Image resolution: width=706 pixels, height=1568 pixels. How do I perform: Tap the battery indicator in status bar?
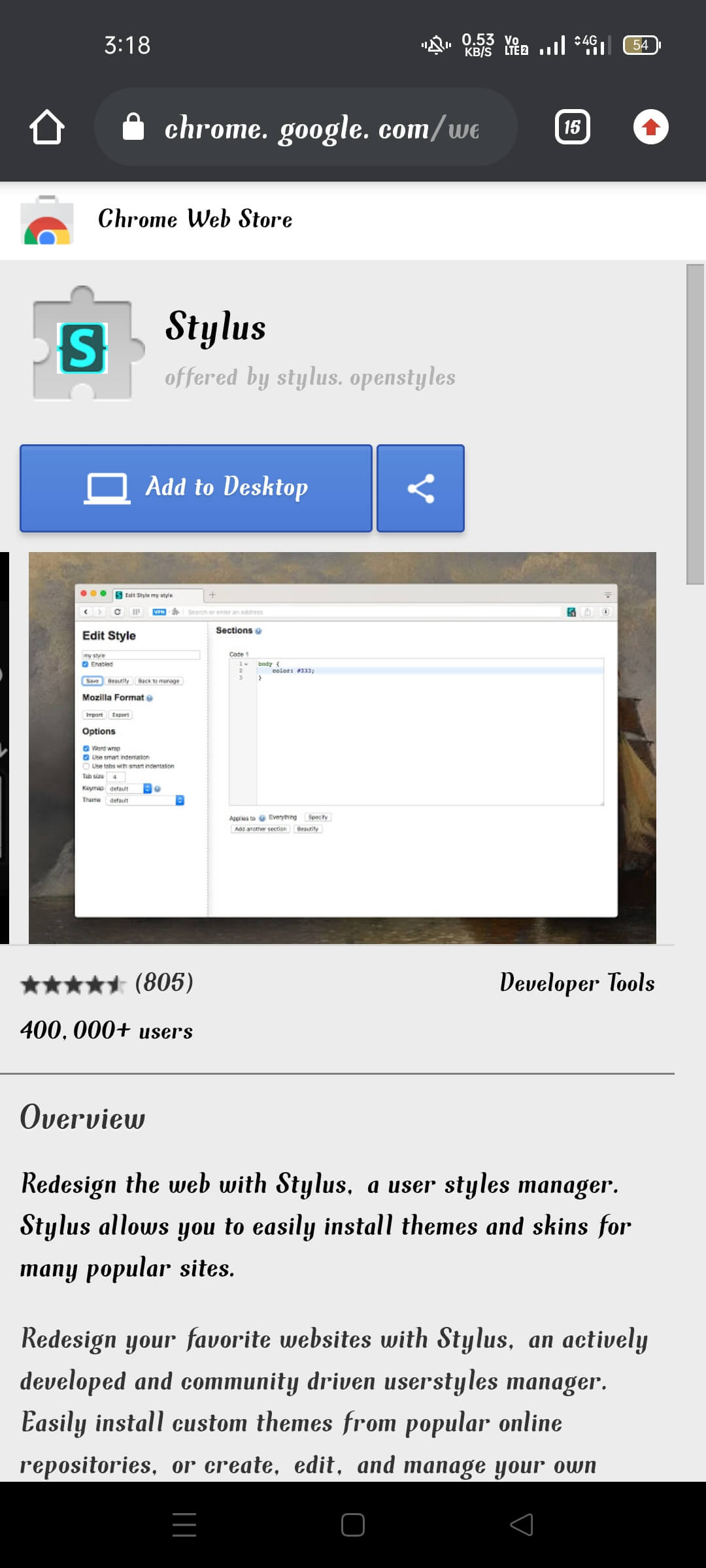[x=642, y=45]
